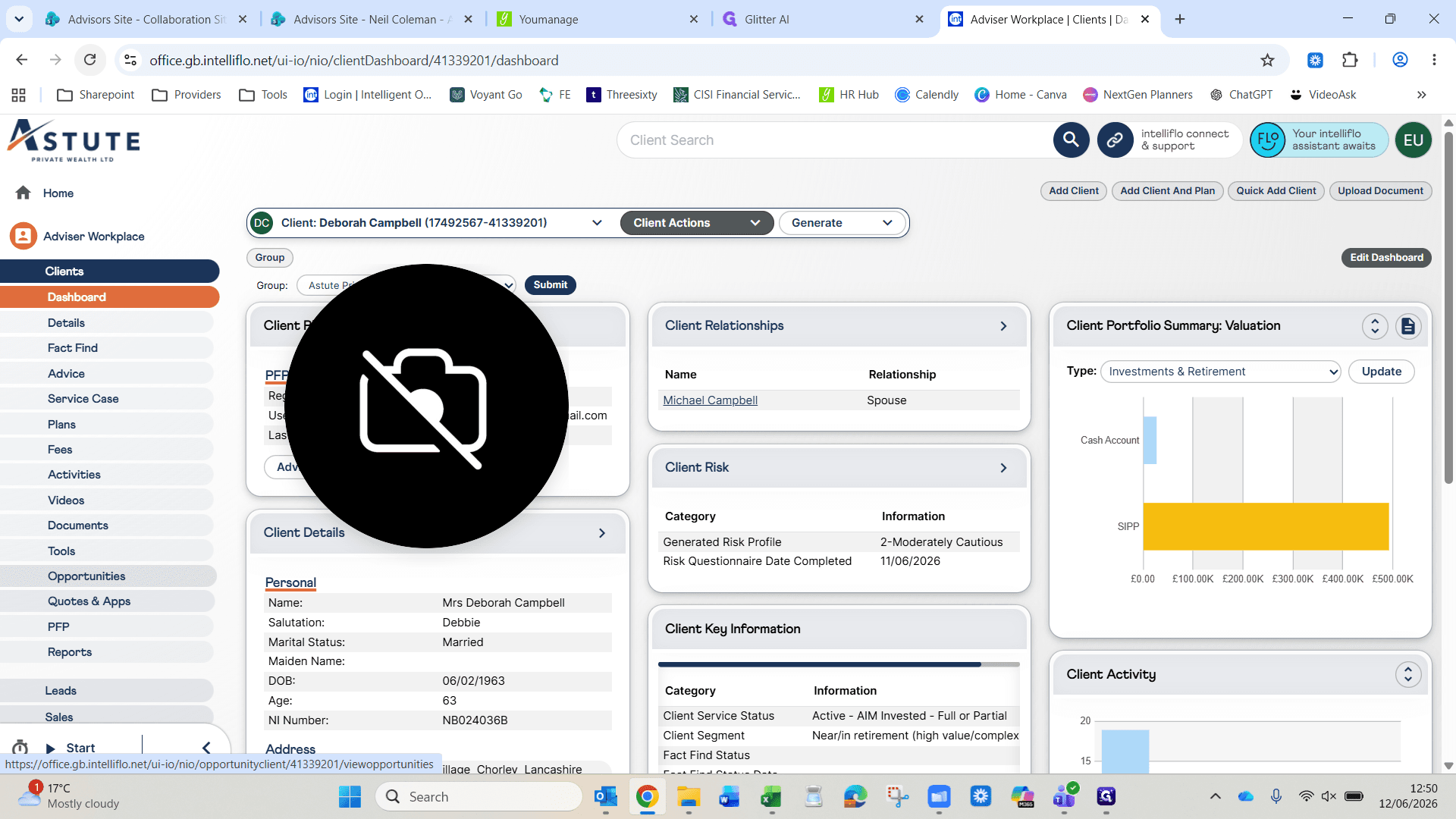
Task: Open the Investments & Retirement type dropdown
Action: click(1220, 372)
